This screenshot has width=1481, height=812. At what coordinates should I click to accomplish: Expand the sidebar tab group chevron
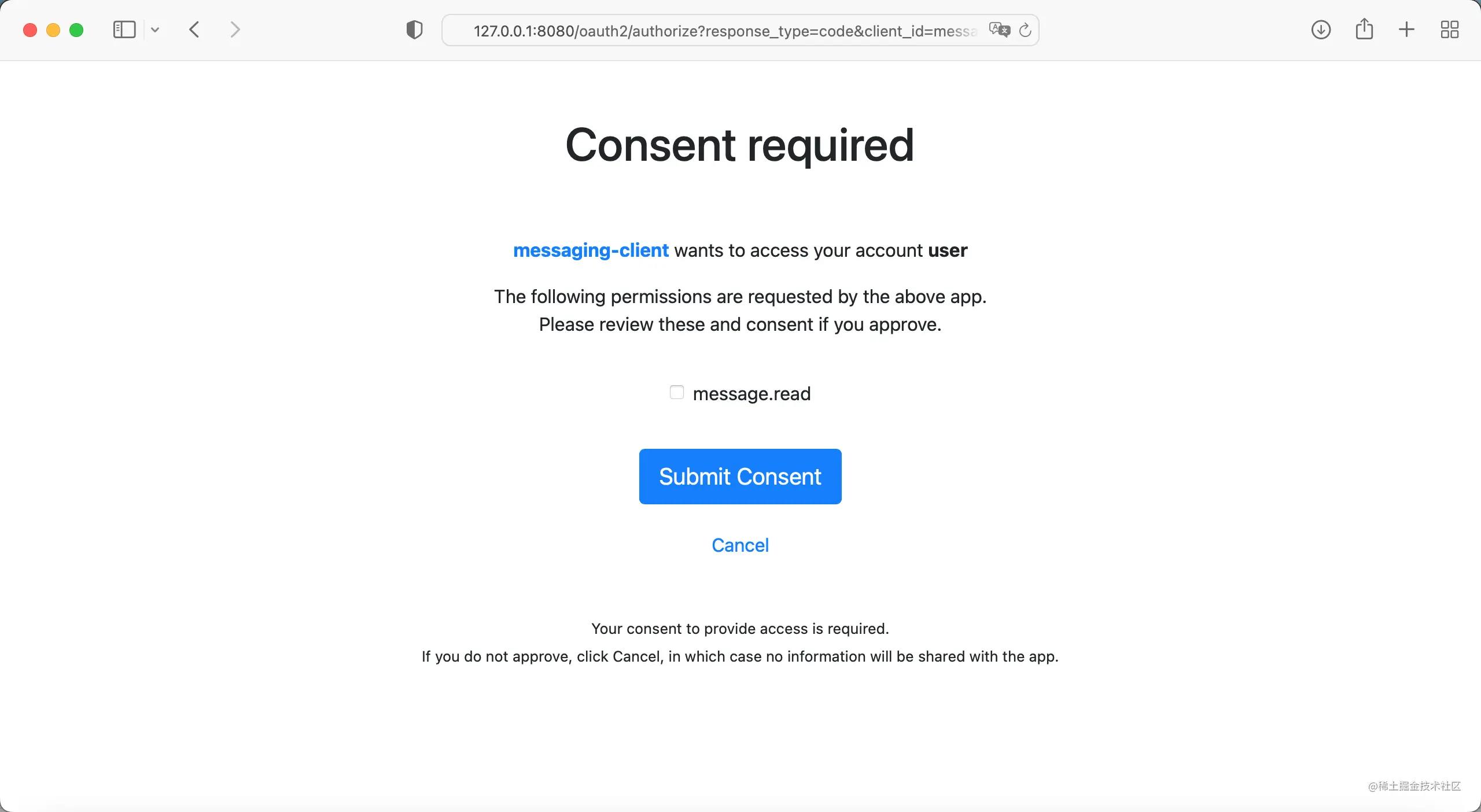pyautogui.click(x=155, y=29)
